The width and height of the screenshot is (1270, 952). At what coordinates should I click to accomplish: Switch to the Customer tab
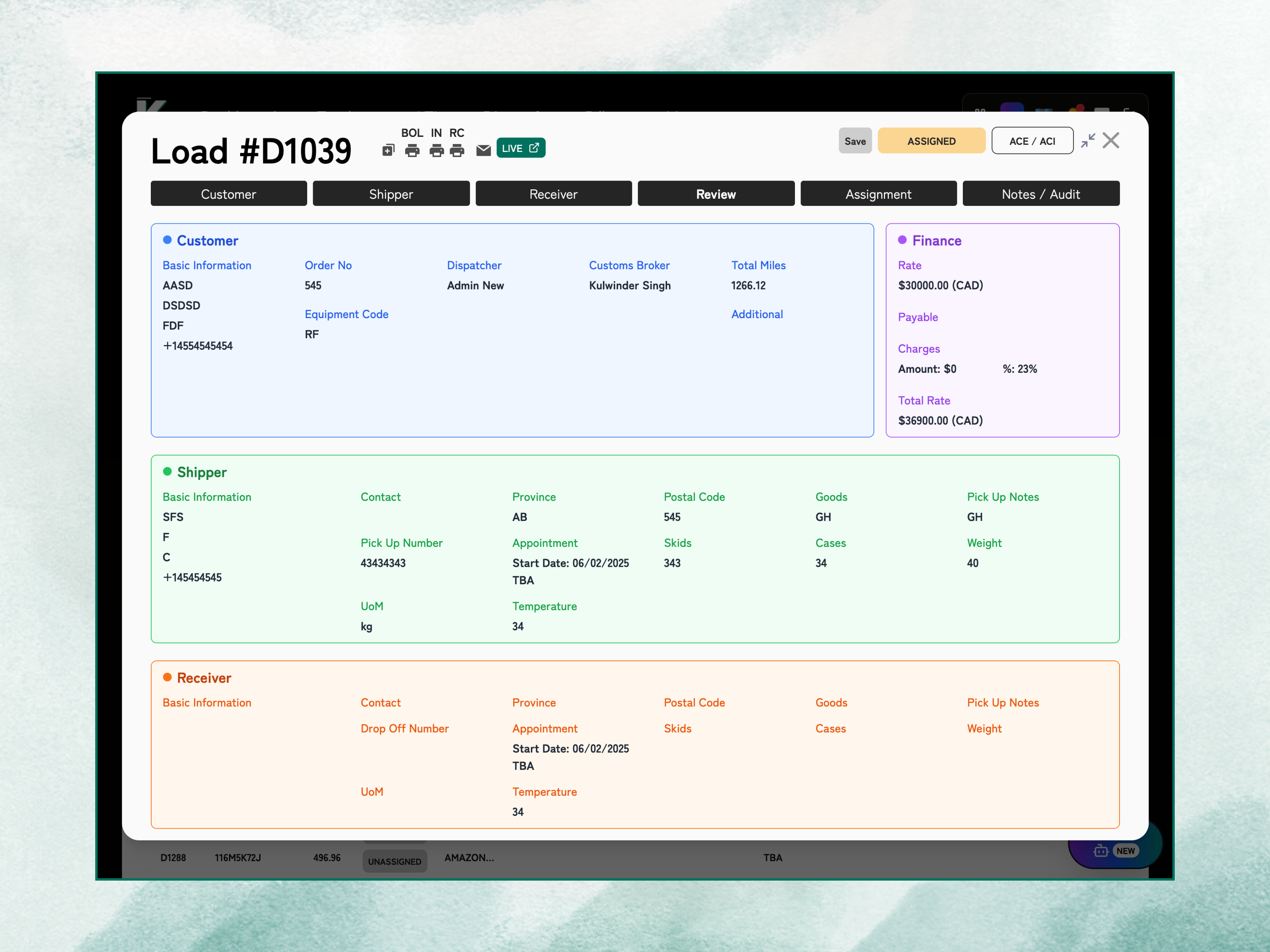pyautogui.click(x=229, y=194)
